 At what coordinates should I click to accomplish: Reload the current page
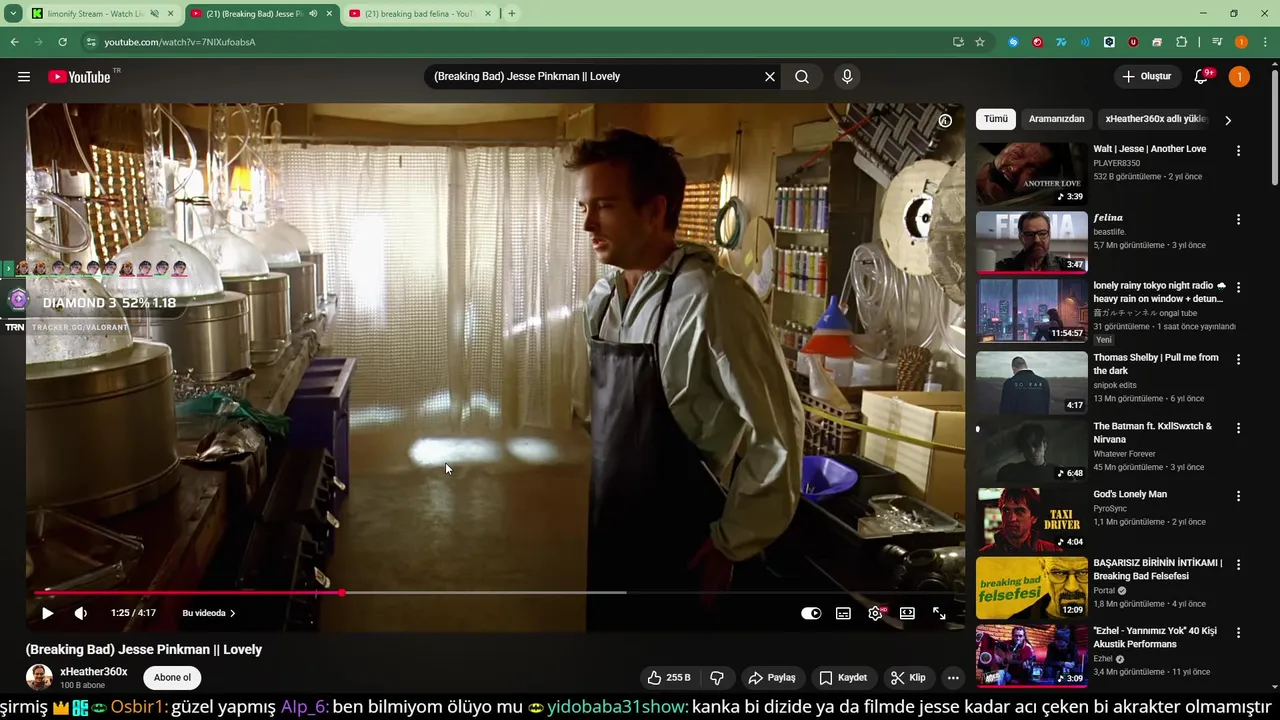pyautogui.click(x=62, y=42)
